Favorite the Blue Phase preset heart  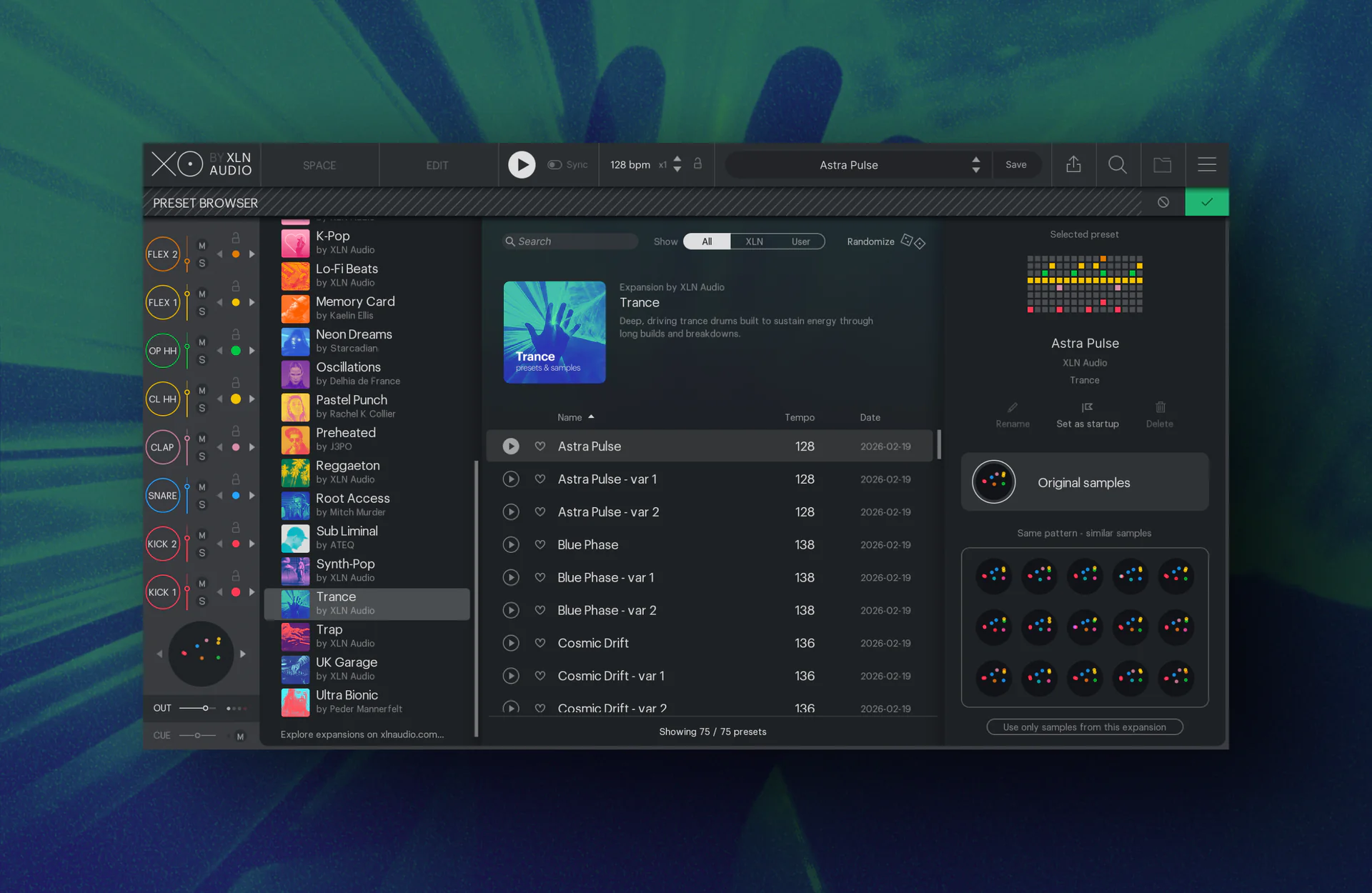[x=540, y=545]
